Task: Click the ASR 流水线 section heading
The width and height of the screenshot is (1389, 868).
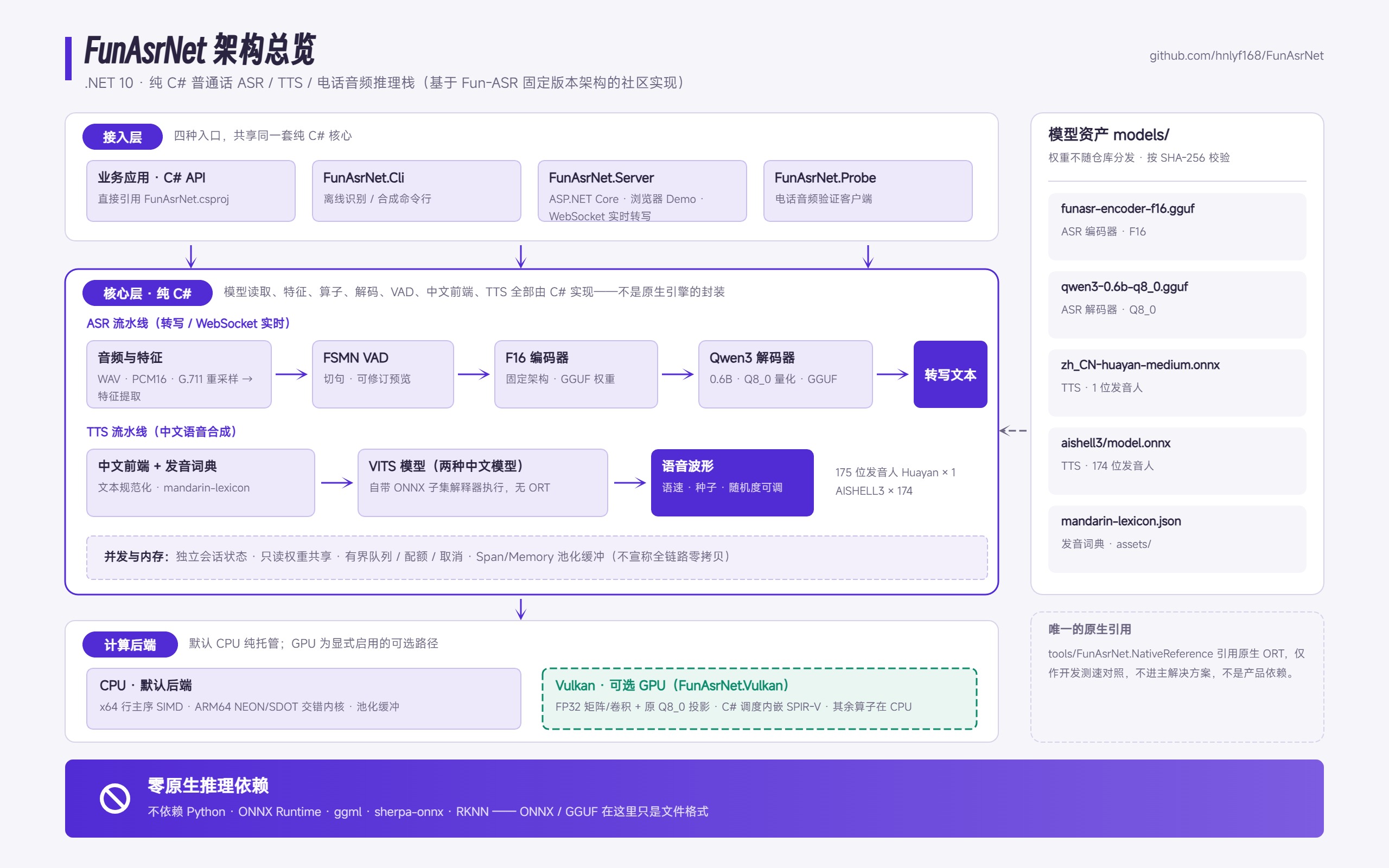Action: click(x=188, y=323)
